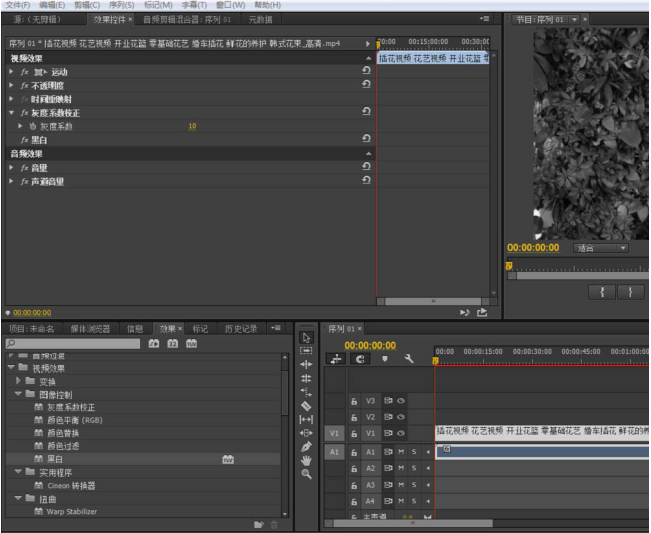The height and width of the screenshot is (533, 651).
Task: Pick the Selection arrow tool
Action: [x=306, y=338]
